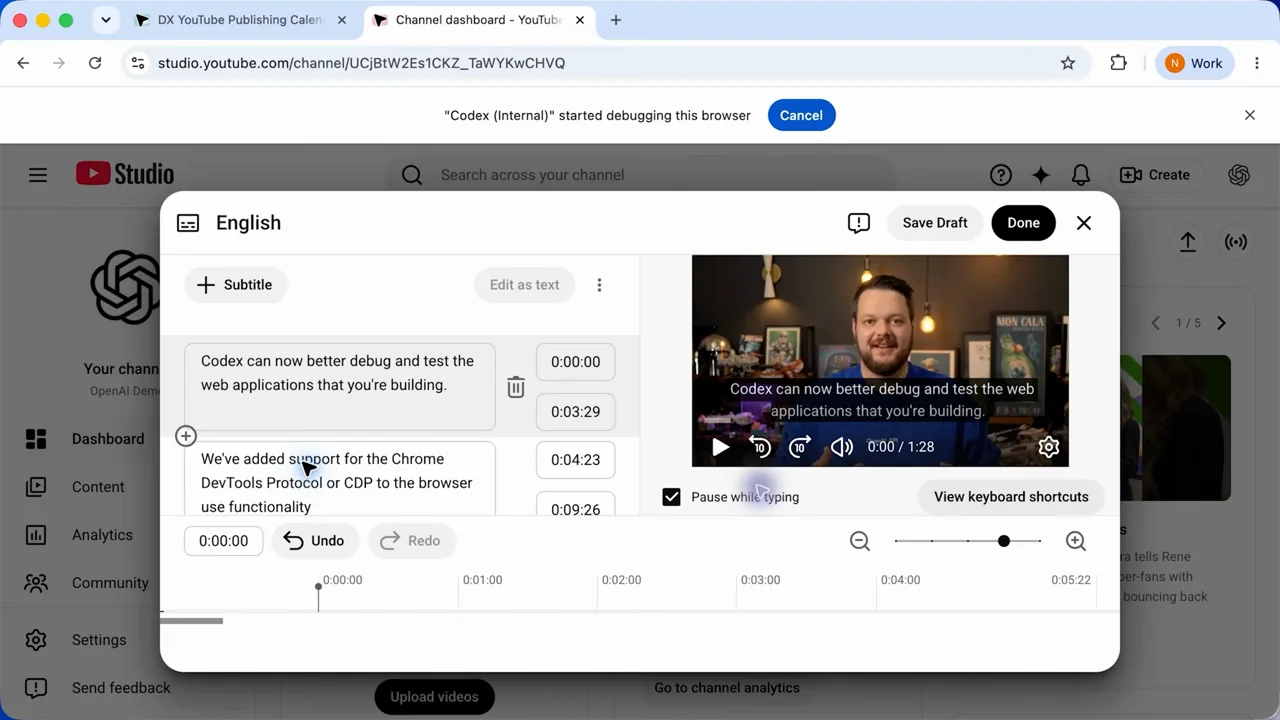Click the timeline current time field 0:00:00
The height and width of the screenshot is (720, 1280).
224,541
